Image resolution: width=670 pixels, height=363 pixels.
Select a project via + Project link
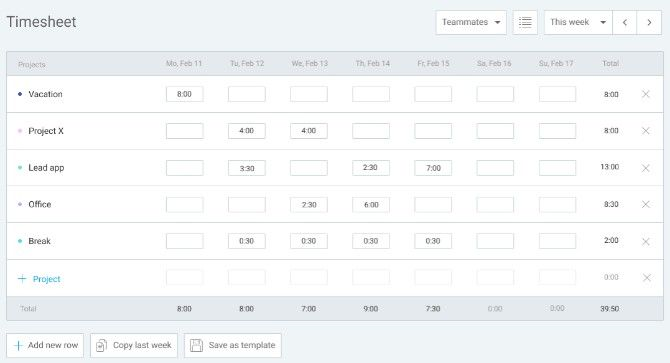point(39,279)
